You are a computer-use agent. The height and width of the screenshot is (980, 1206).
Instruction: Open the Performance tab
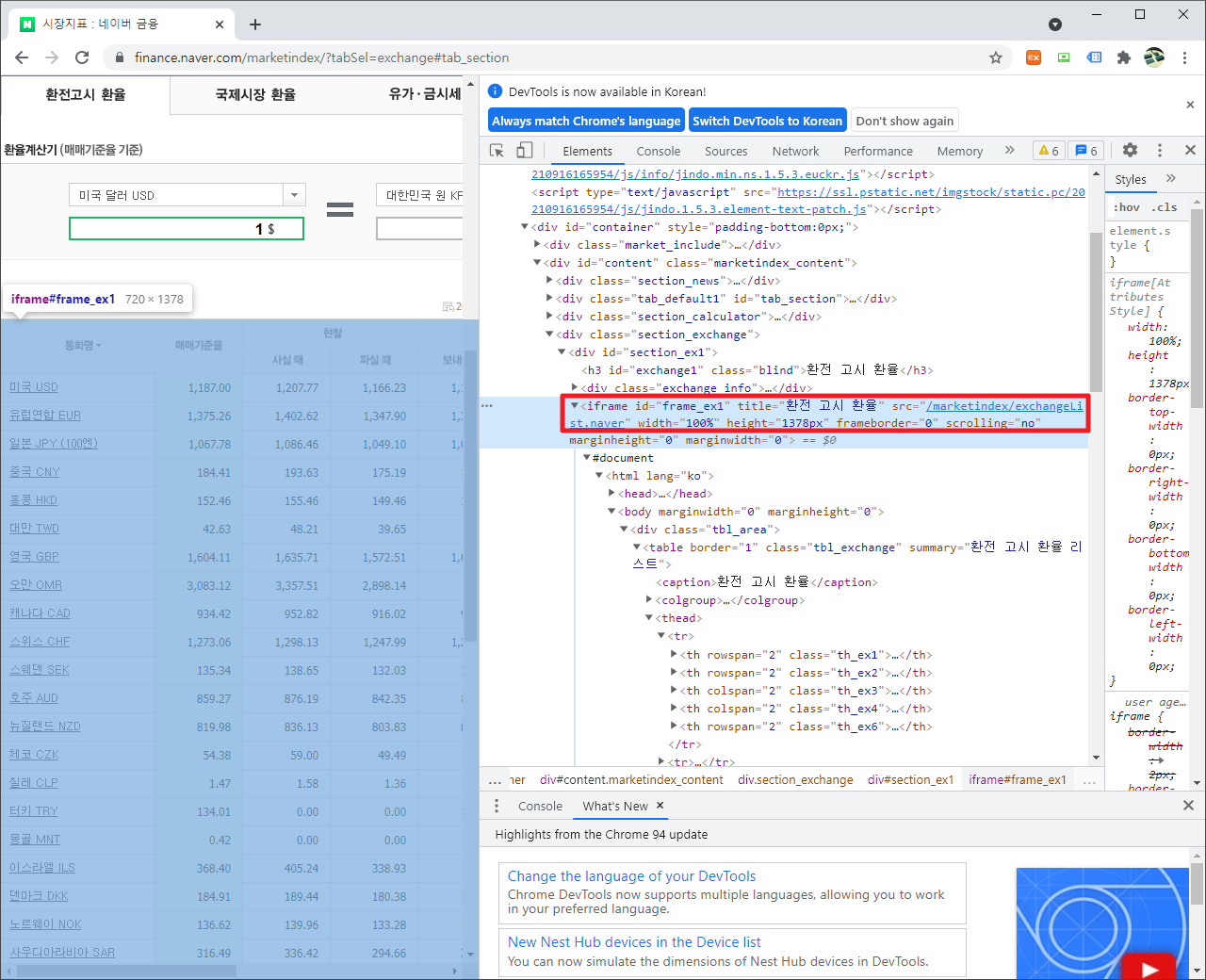click(878, 151)
